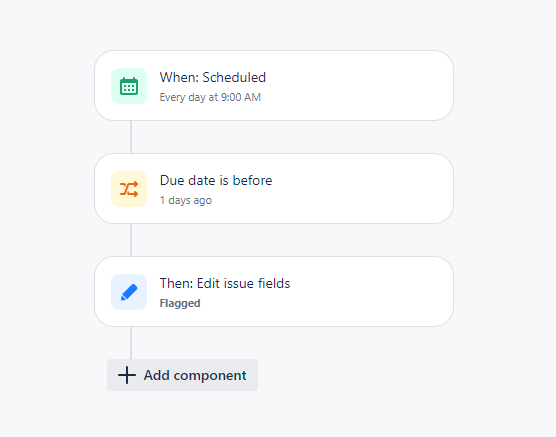Click the orange shuffle condition icon
Screen dimensions: 556x437
click(129, 189)
